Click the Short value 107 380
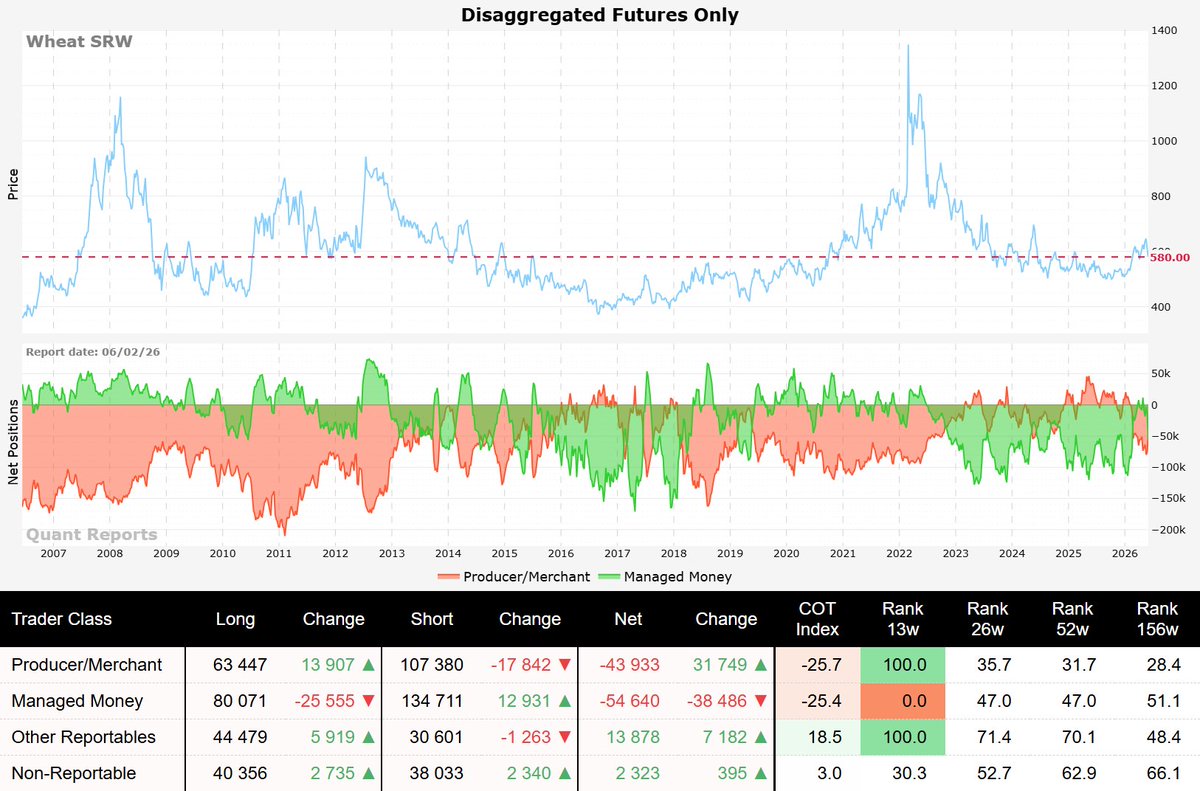Viewport: 1200px width, 791px height. click(432, 665)
